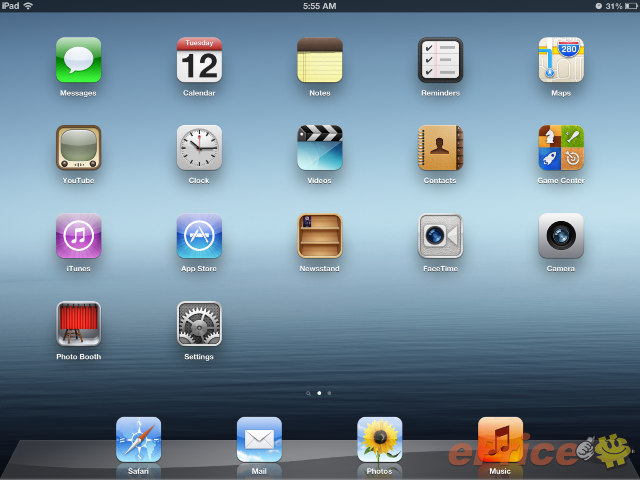The height and width of the screenshot is (480, 640).
Task: Tap the last home screen page dot
Action: 330,394
